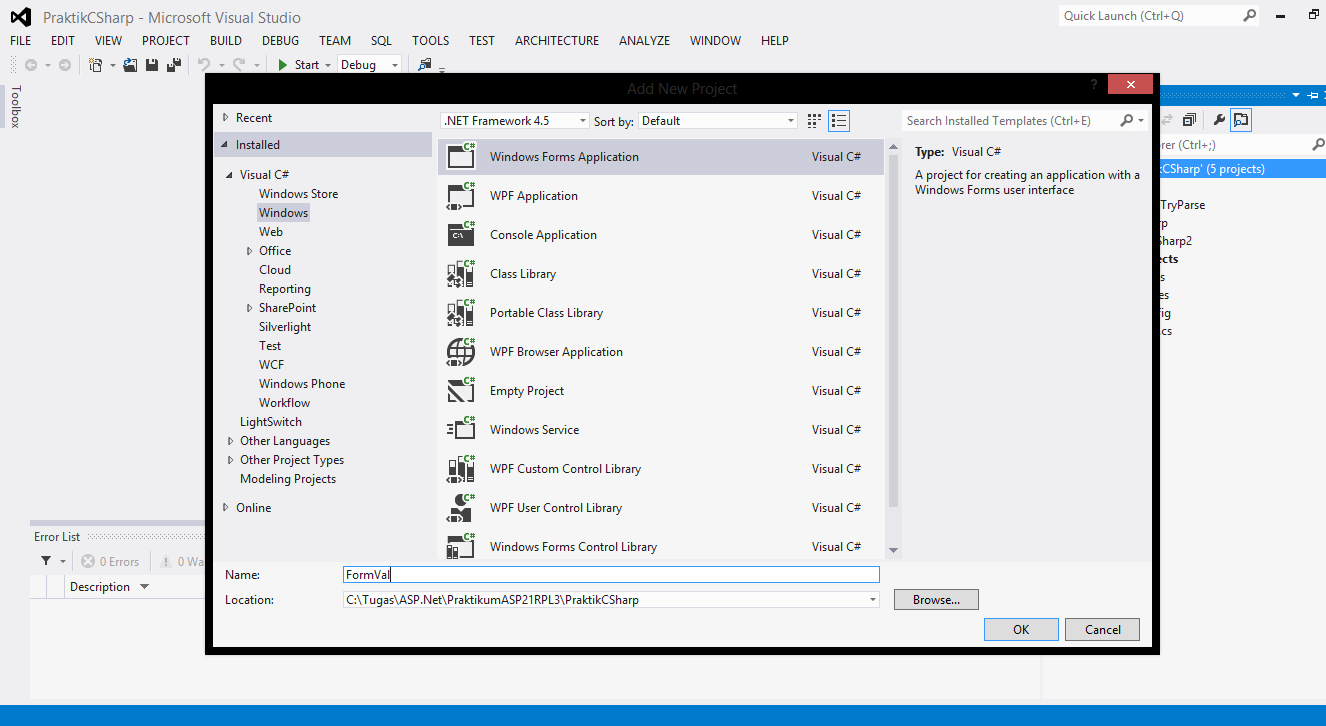Click the Browse button for project location
Image resolution: width=1326 pixels, height=726 pixels.
(935, 599)
